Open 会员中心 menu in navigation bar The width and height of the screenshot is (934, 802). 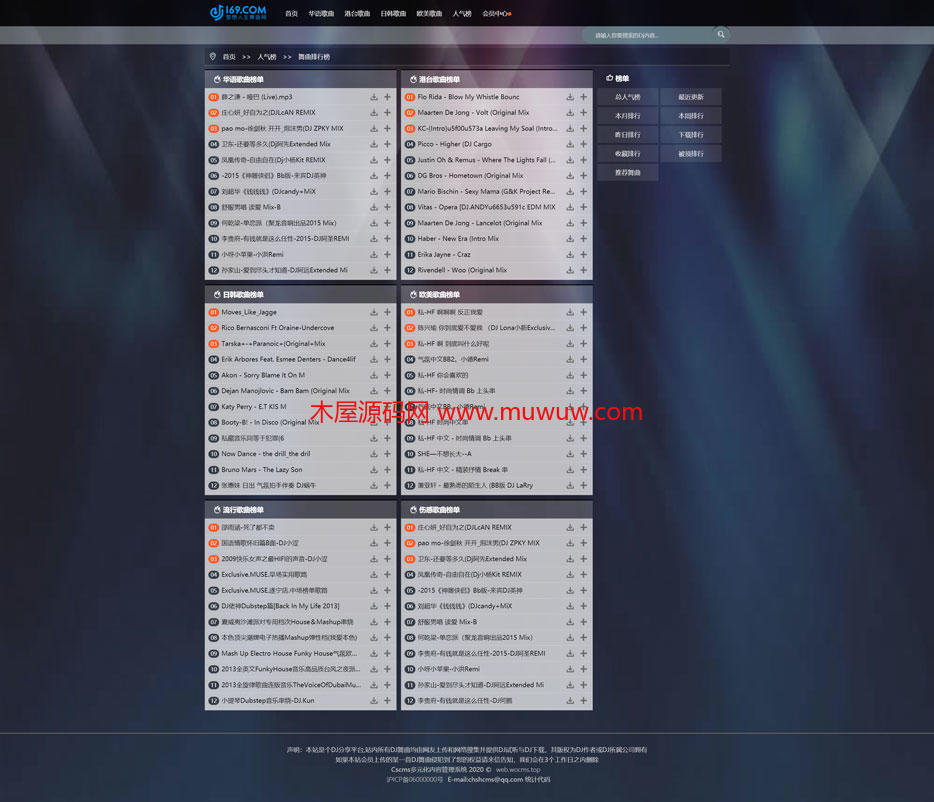495,14
